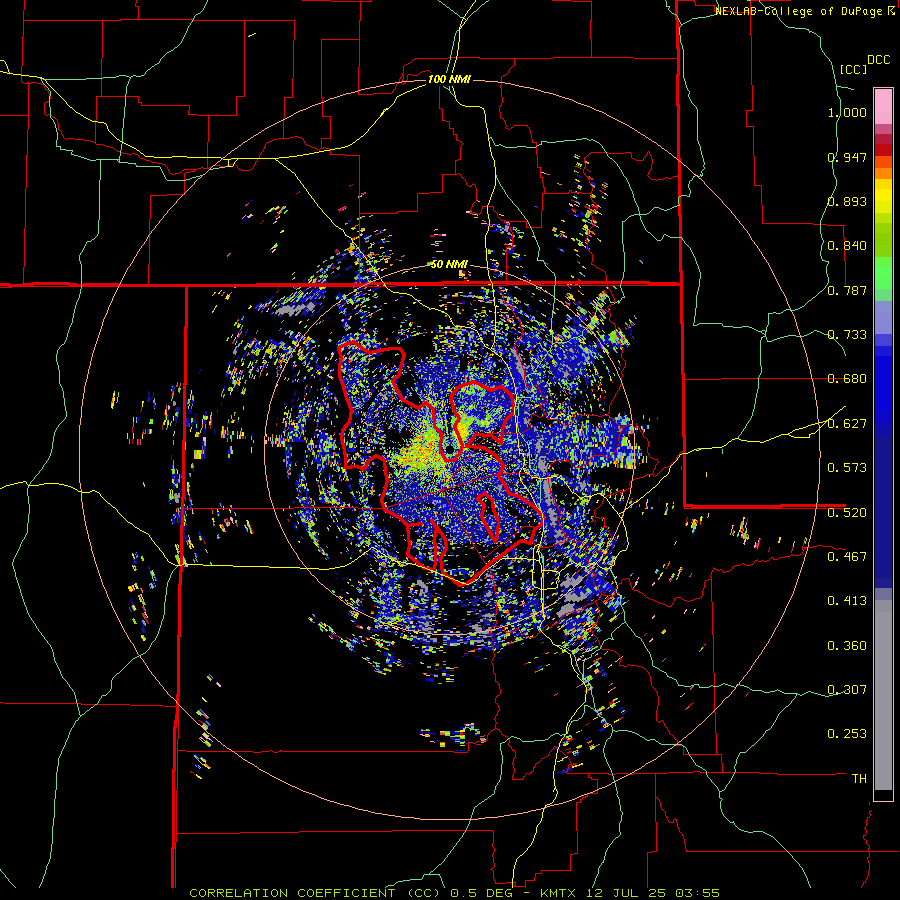Pick the red color band near 0.947
Screen dimensions: 900x900
click(883, 150)
